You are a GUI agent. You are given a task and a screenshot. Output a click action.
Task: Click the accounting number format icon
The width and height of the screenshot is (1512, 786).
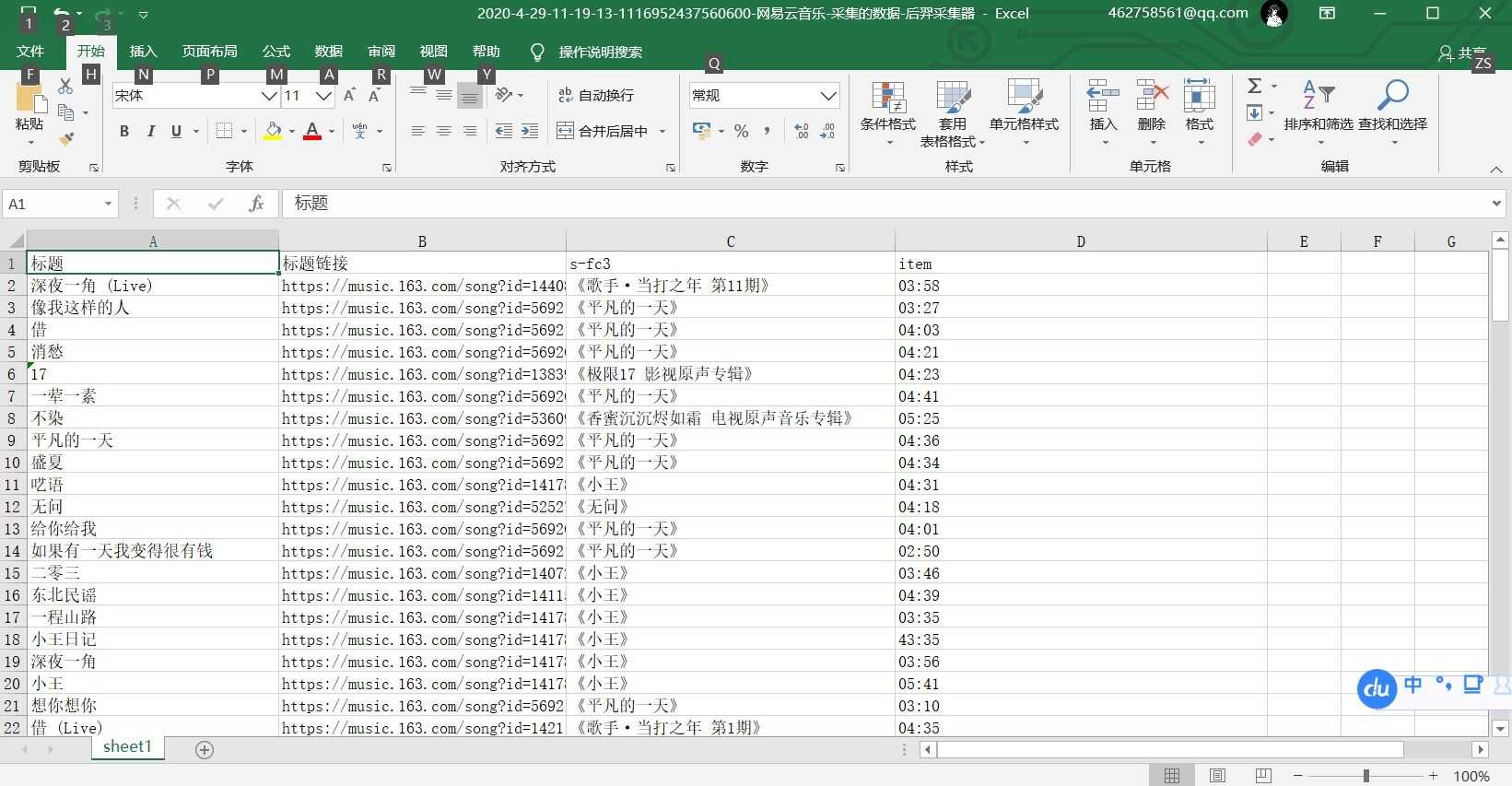[702, 131]
